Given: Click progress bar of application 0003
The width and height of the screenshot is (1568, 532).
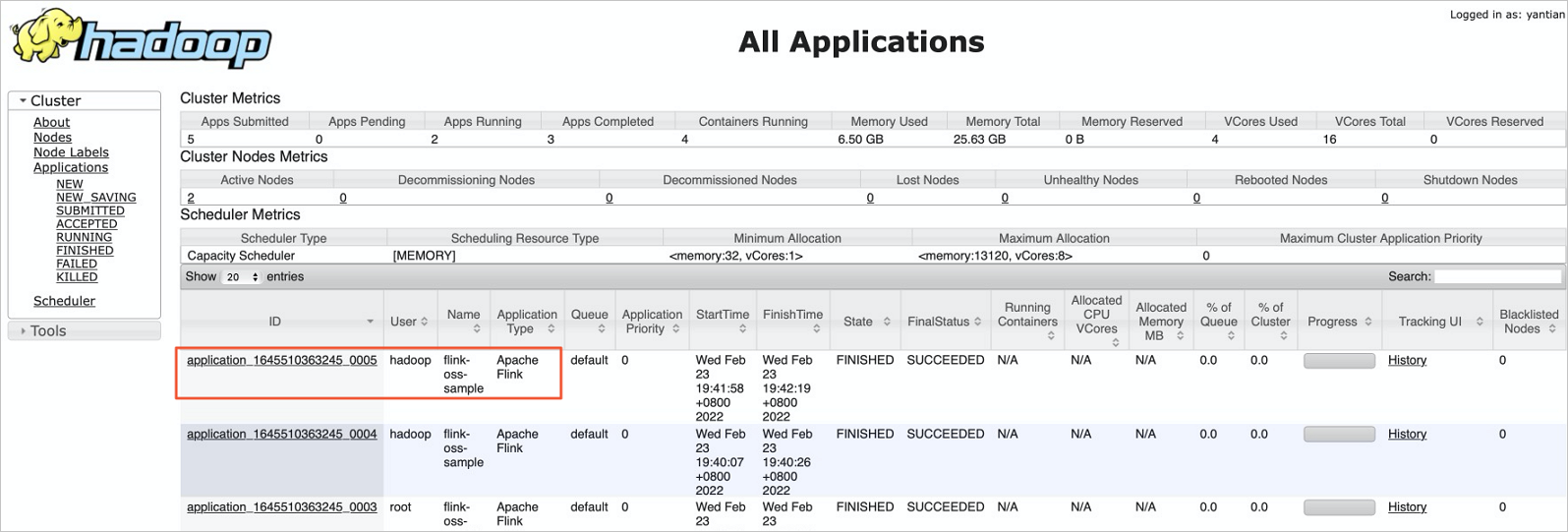Looking at the screenshot, I should 1339,508.
